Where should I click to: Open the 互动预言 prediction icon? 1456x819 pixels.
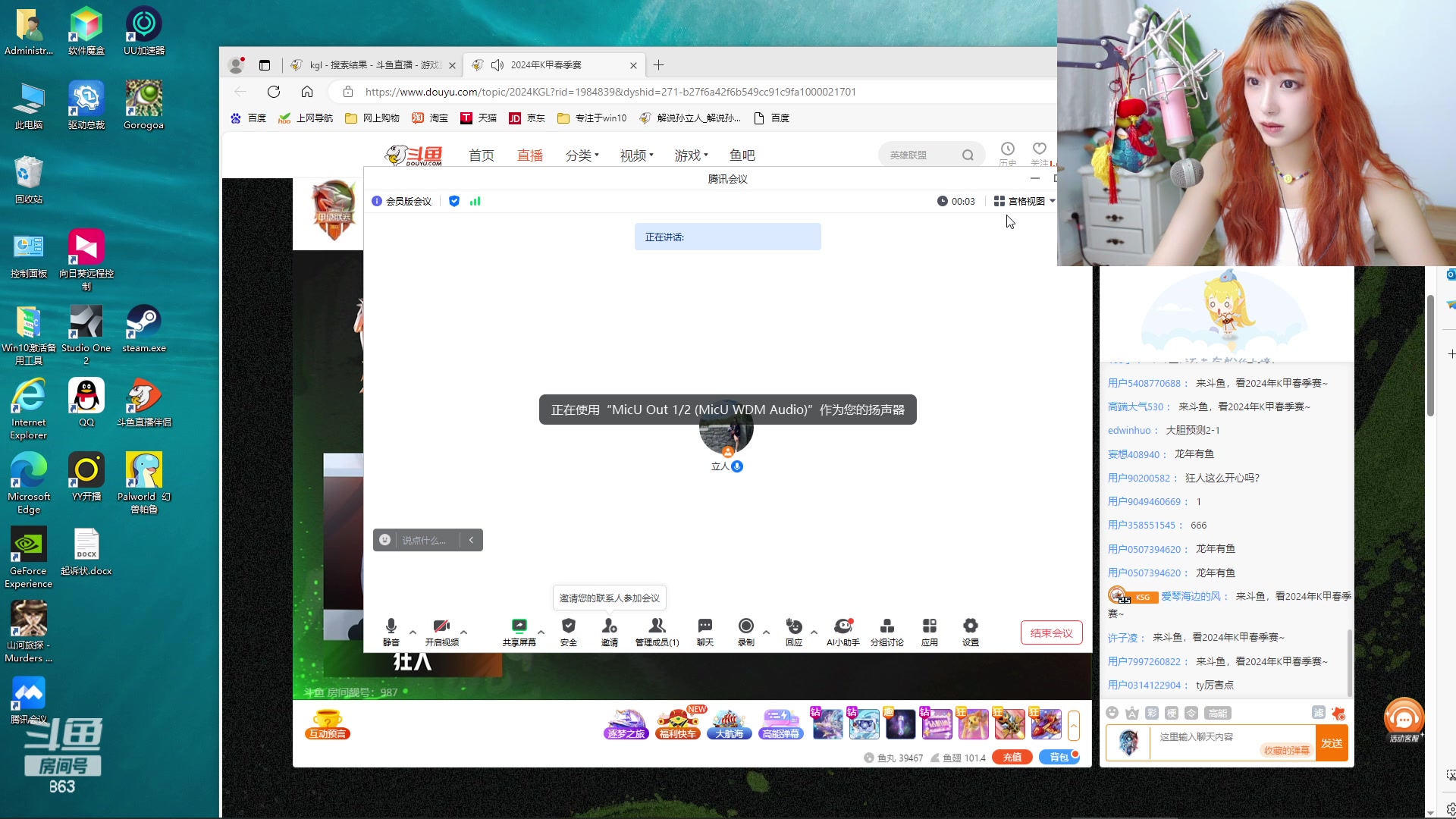coord(328,725)
